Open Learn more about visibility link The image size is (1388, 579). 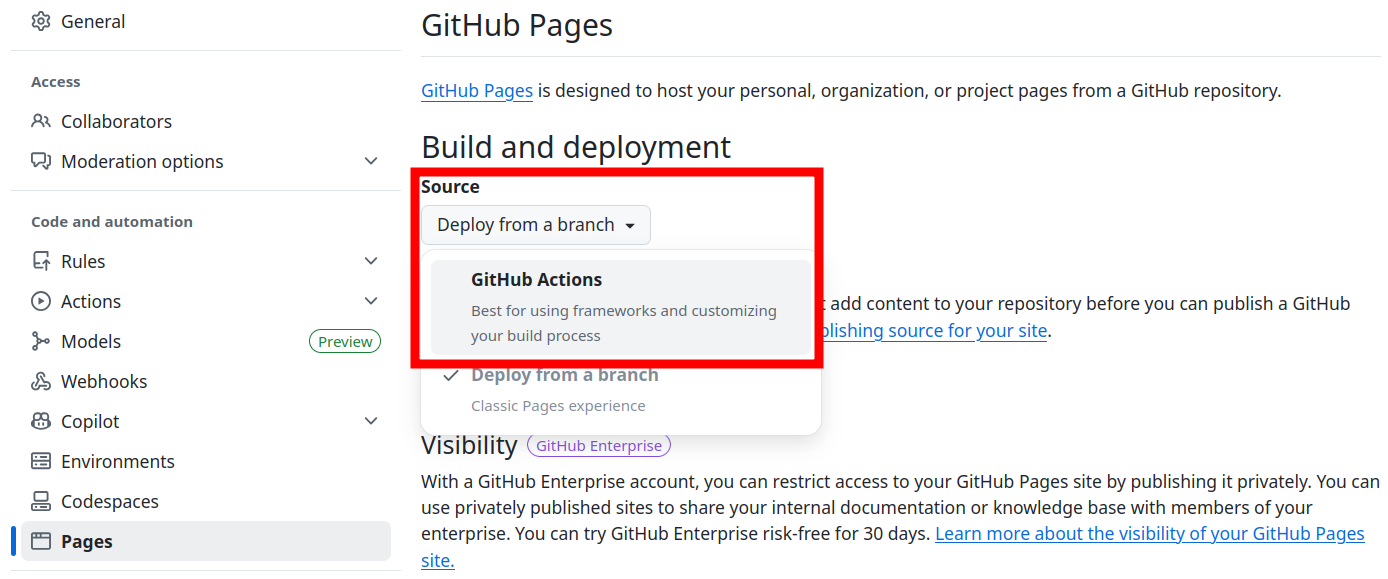click(1149, 534)
